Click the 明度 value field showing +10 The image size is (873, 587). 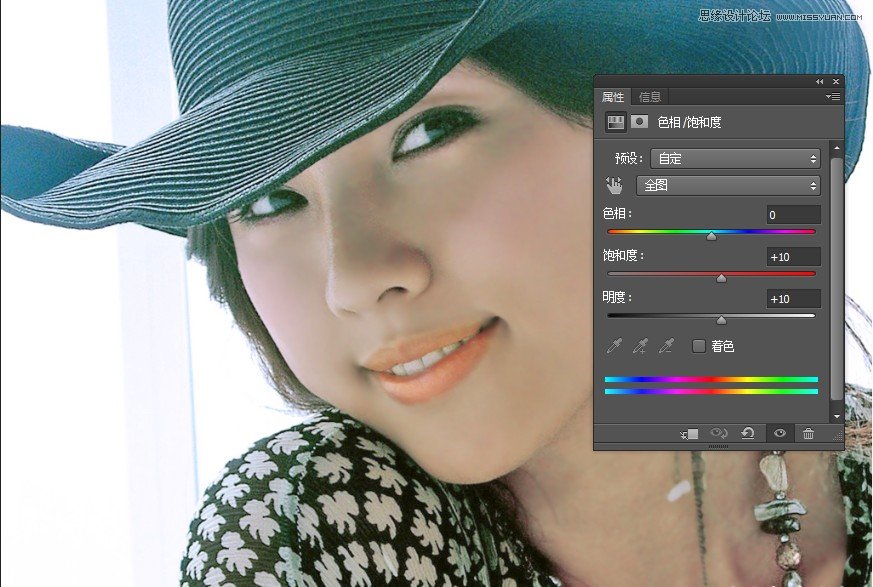coord(793,298)
